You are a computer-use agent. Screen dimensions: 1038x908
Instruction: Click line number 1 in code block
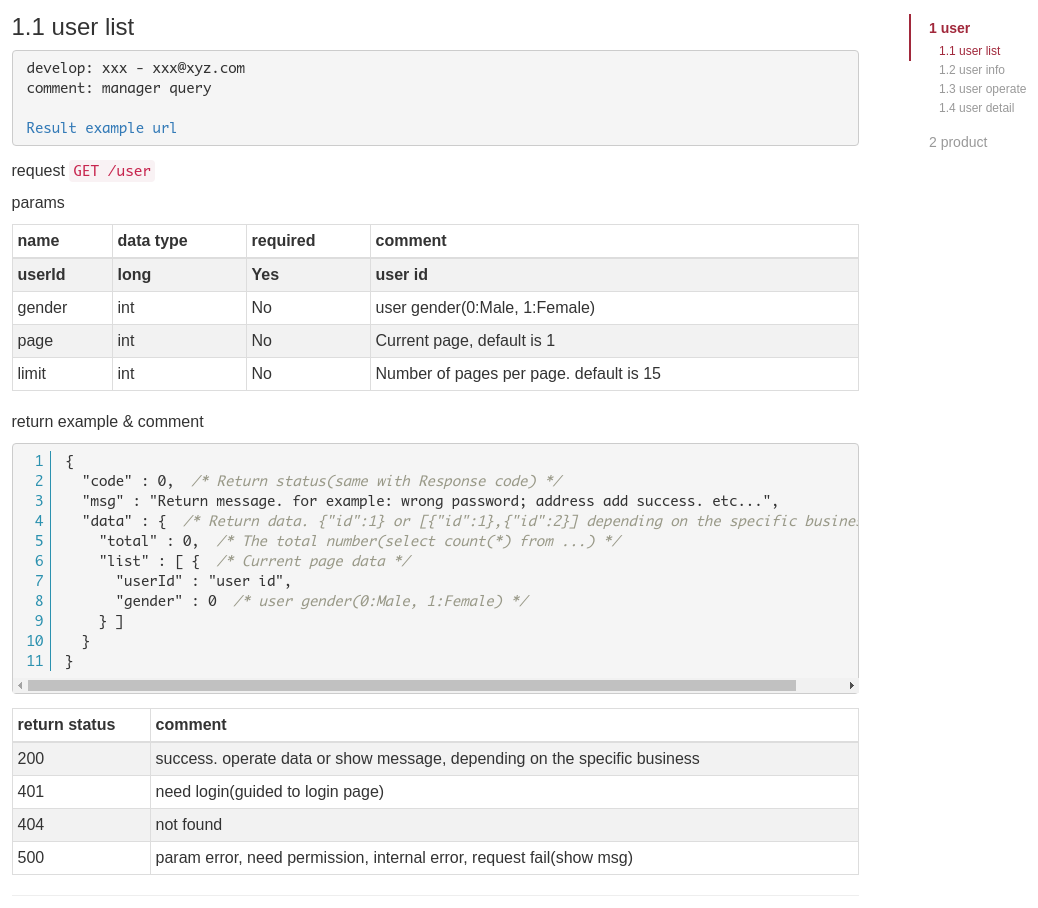pos(39,461)
